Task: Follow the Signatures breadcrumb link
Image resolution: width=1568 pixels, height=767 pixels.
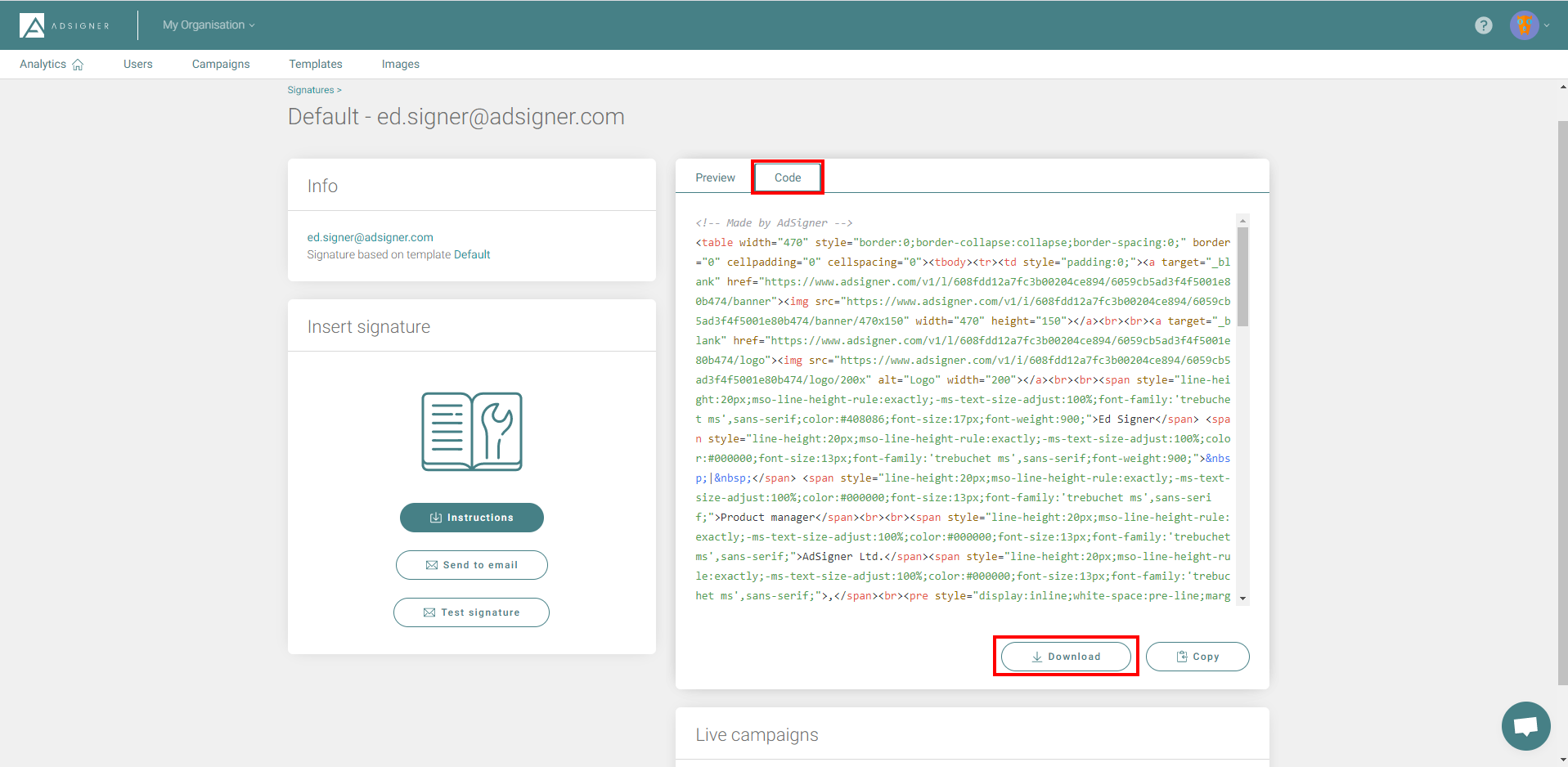Action: point(311,90)
